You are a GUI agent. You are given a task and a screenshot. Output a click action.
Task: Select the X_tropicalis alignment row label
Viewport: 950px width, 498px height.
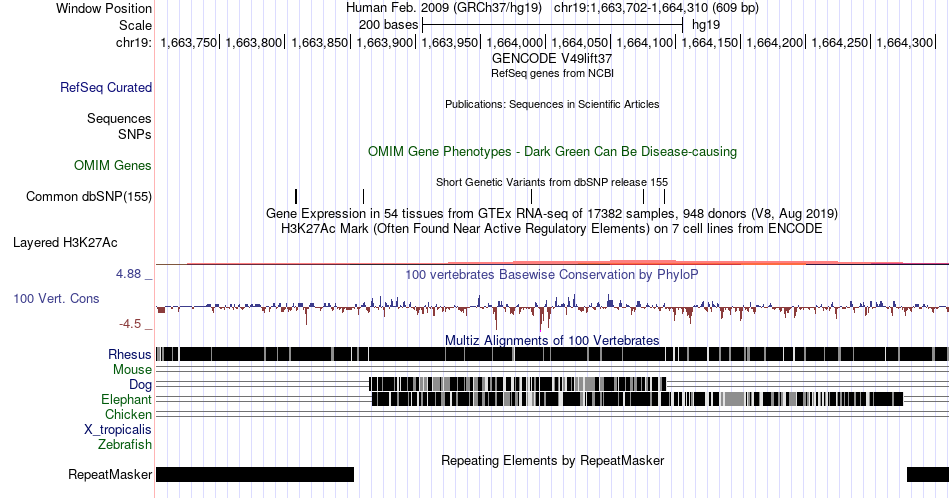click(x=117, y=430)
